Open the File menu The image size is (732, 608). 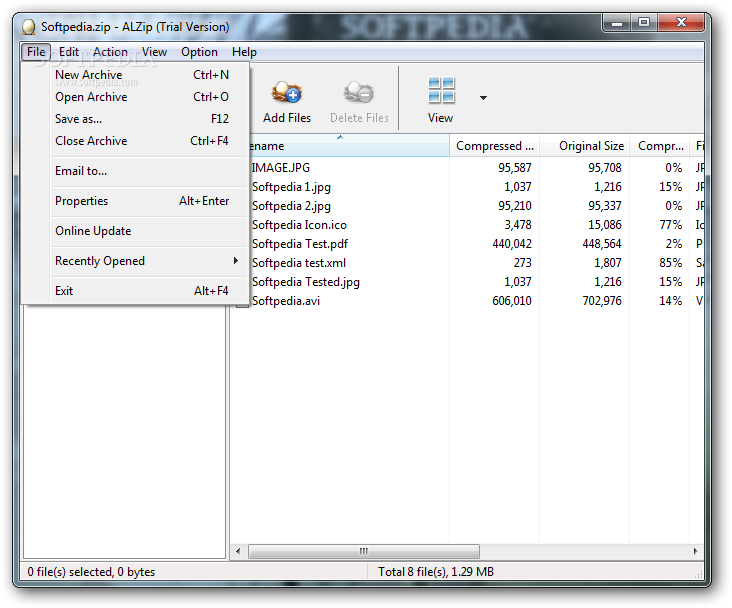pyautogui.click(x=36, y=52)
